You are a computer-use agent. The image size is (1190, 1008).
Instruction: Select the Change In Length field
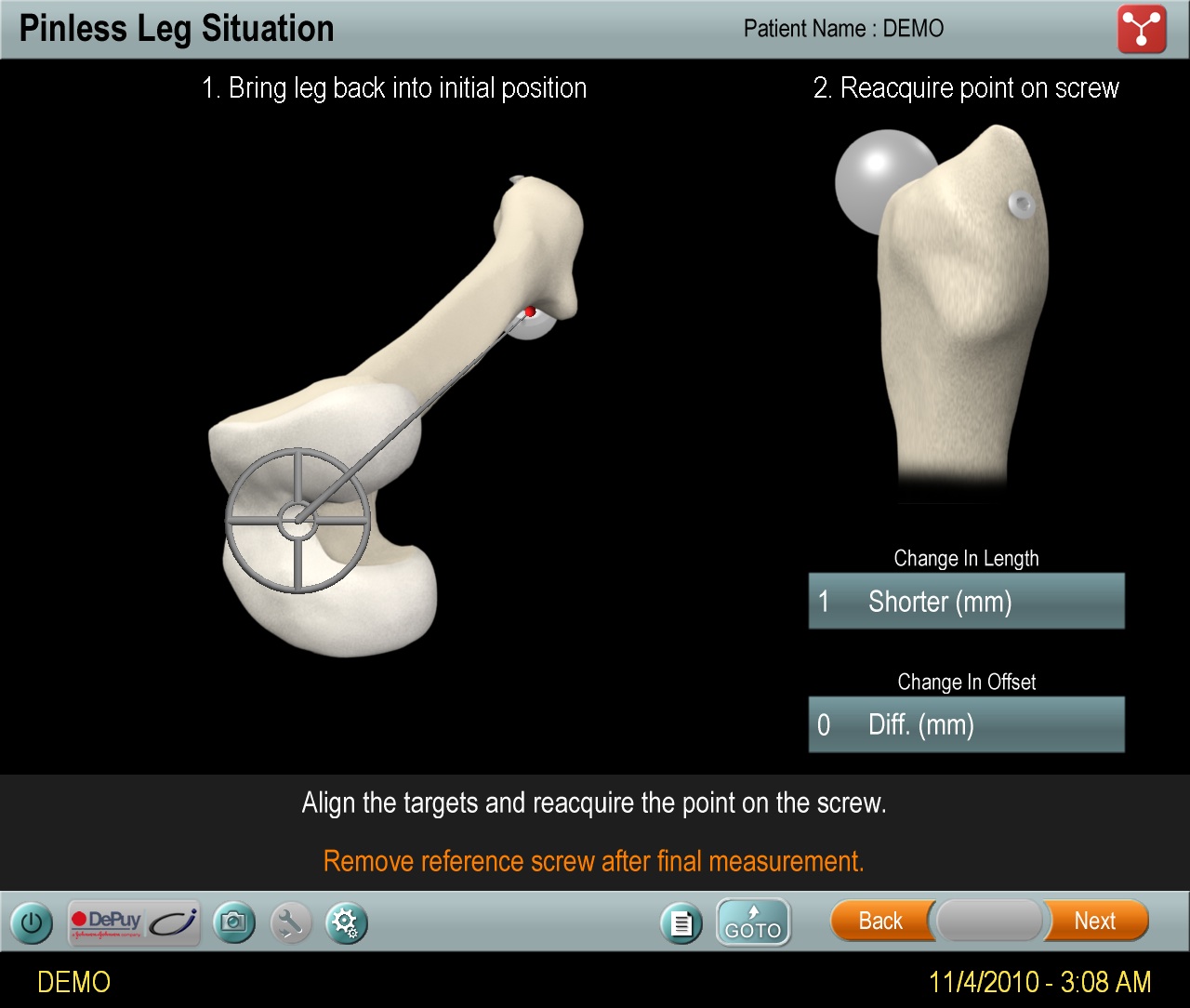[x=967, y=601]
